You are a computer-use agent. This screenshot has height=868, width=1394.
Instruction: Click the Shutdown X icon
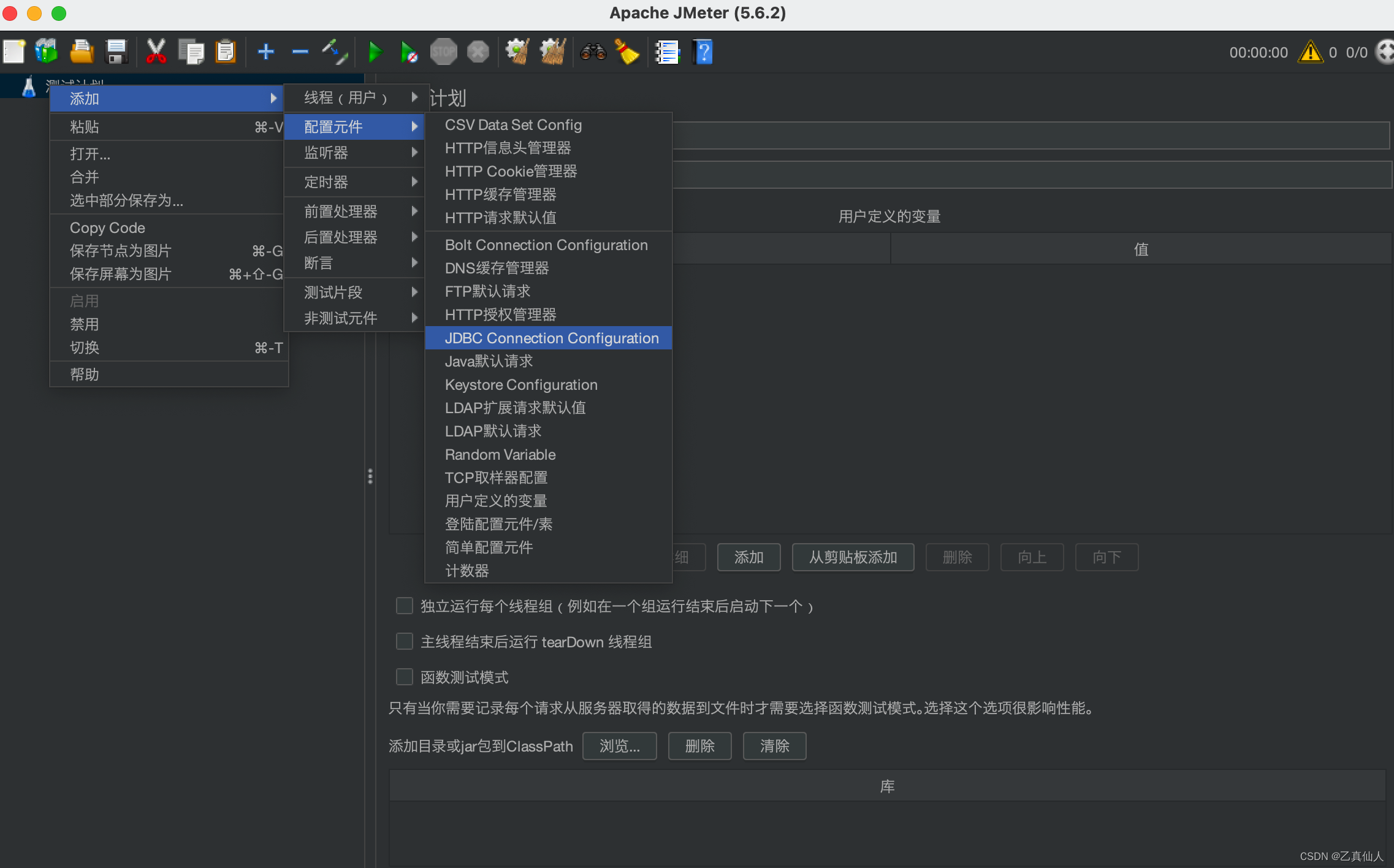pos(478,52)
